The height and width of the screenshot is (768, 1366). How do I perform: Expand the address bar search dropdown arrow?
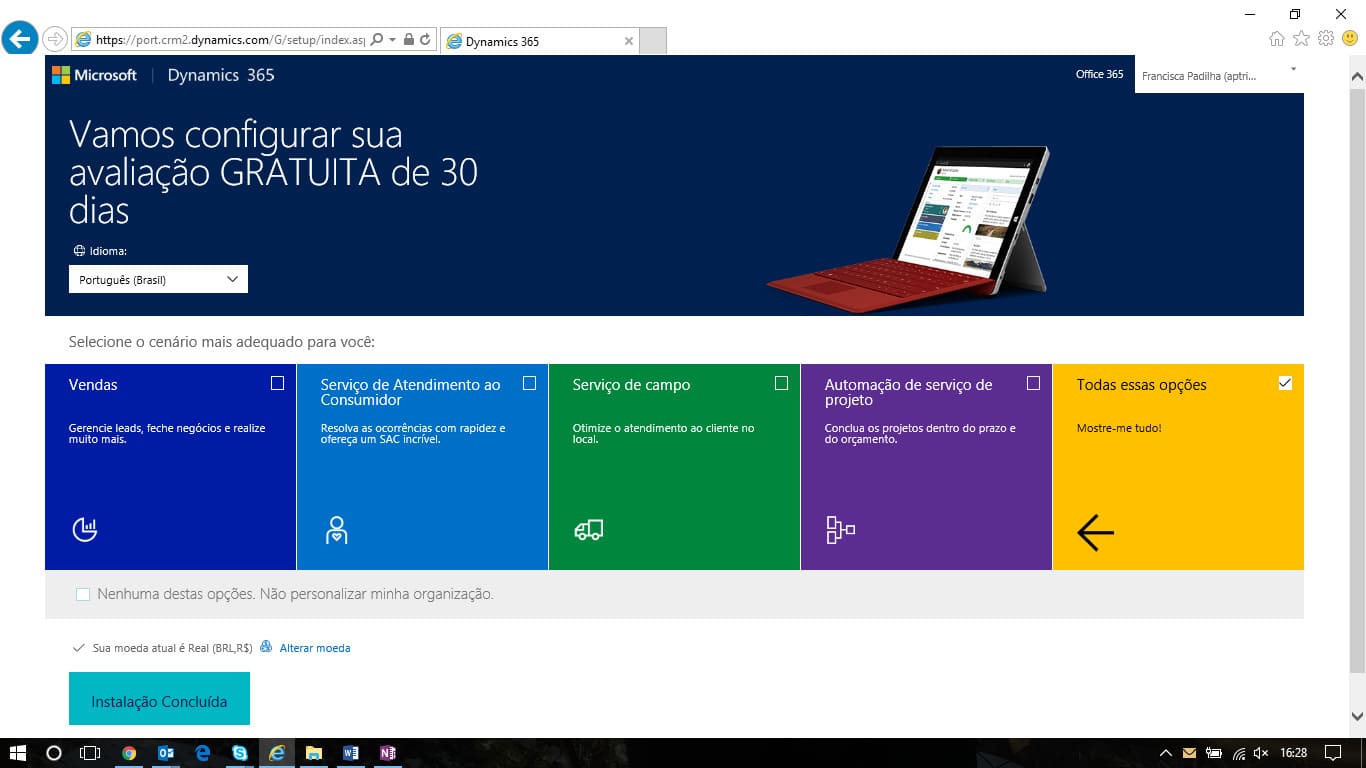pyautogui.click(x=393, y=40)
